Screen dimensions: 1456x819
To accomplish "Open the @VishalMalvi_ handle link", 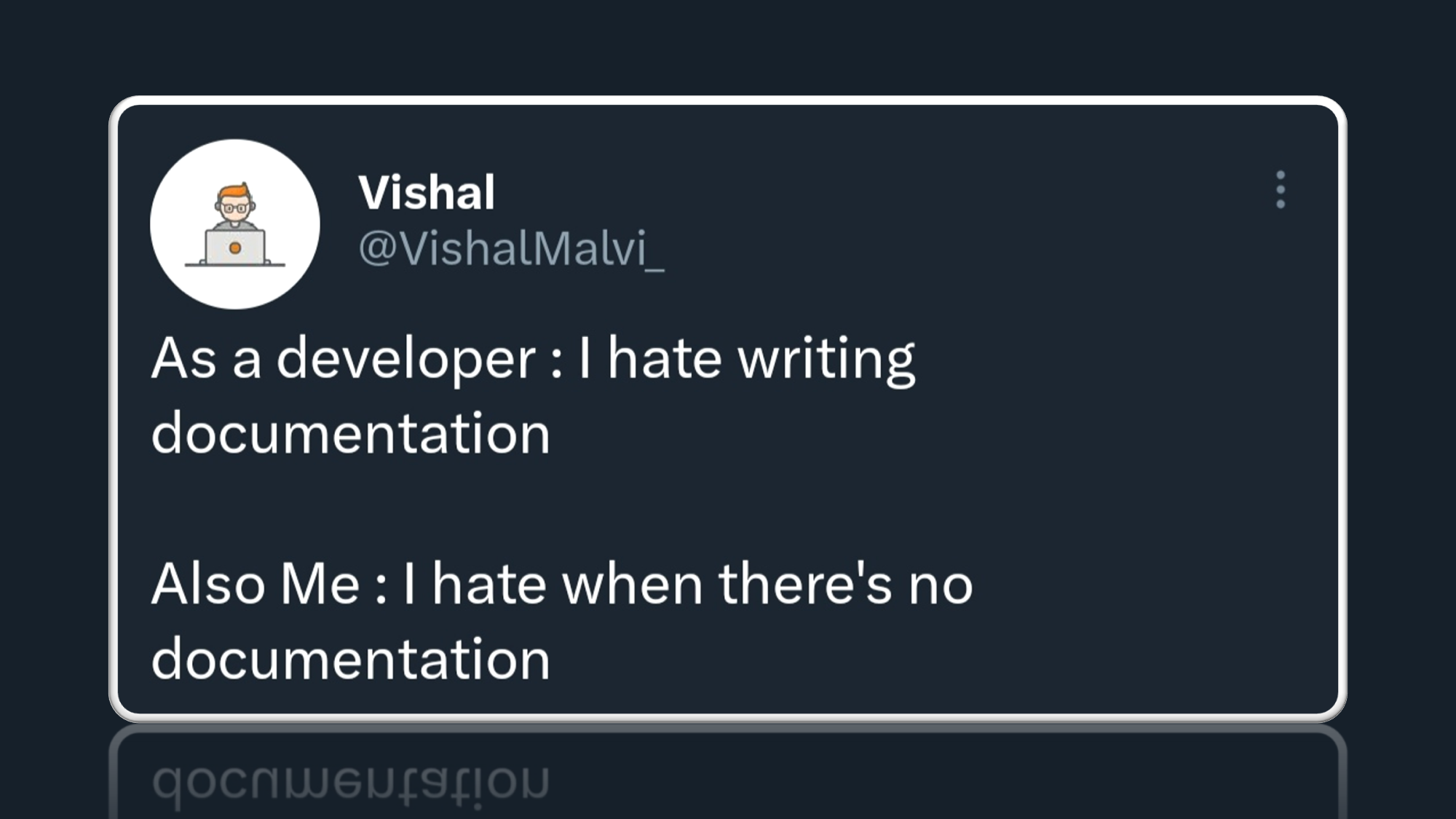I will (511, 248).
